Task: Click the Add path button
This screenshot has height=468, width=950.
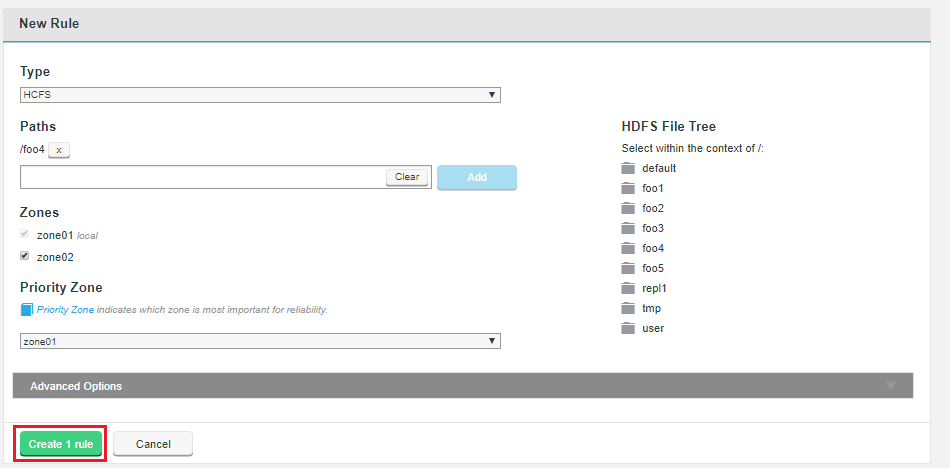Action: [477, 178]
